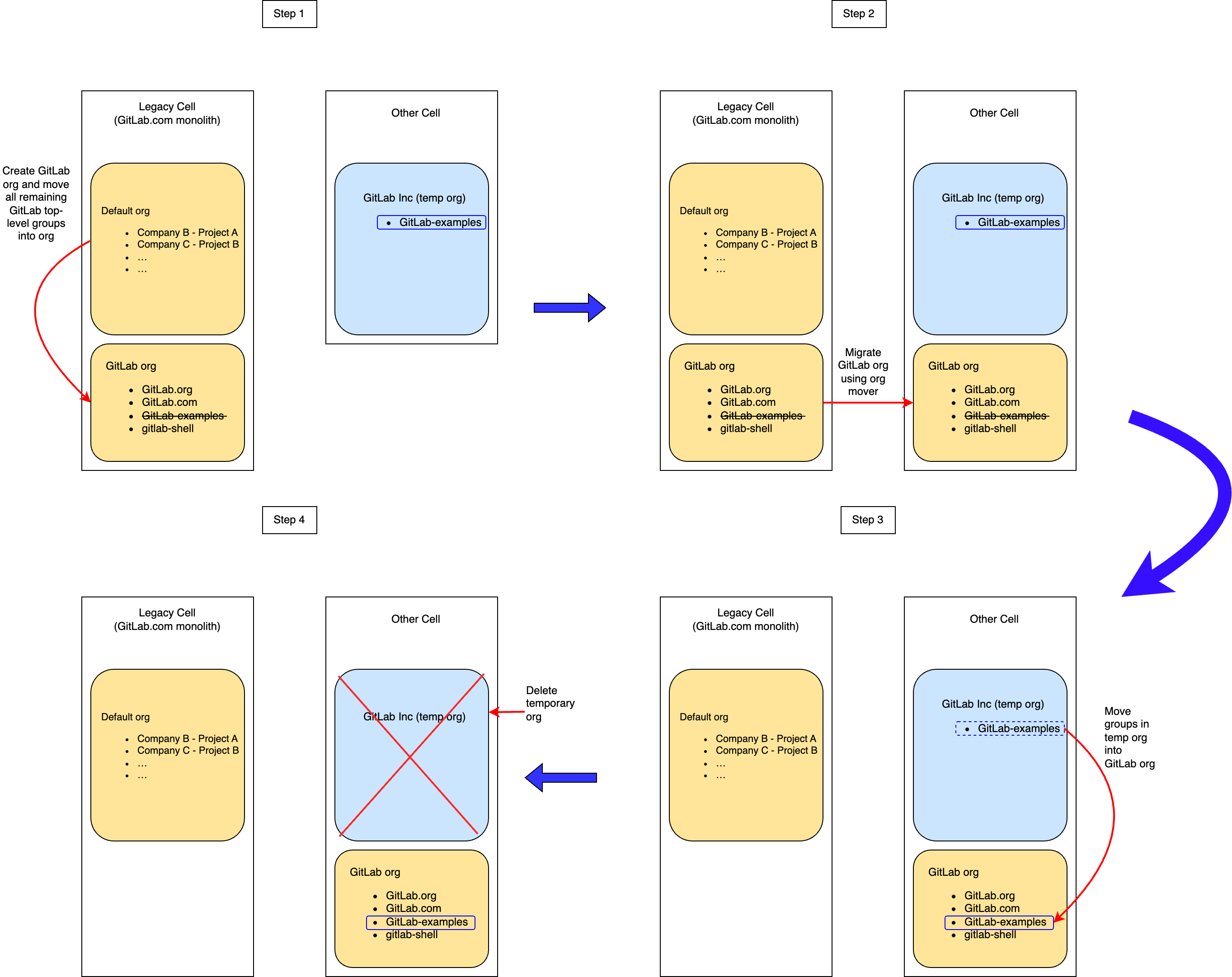Click 'GitLab Inc (temp org)' label in Step 2
This screenshot has width=1232, height=977.
[x=992, y=197]
